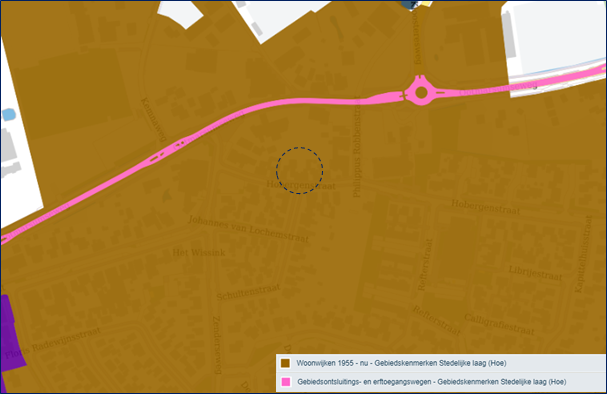Click the brown Woonwijken legend swatch

pos(285,363)
